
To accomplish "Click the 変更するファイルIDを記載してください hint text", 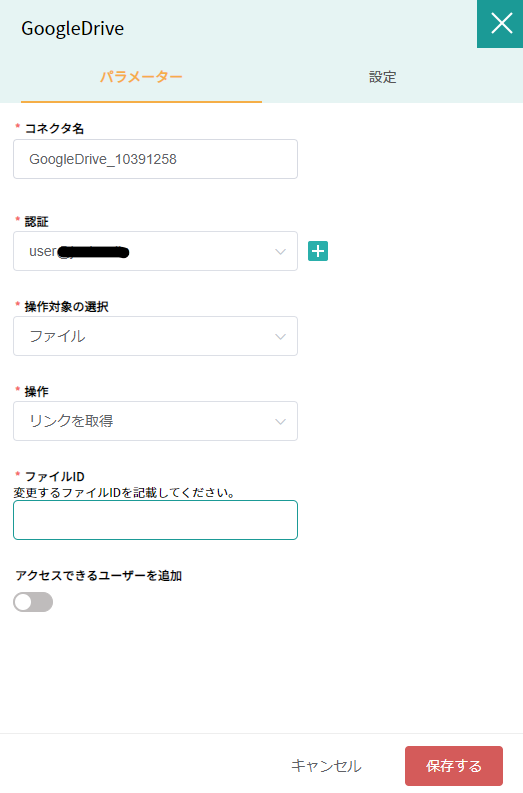I will pos(124,493).
